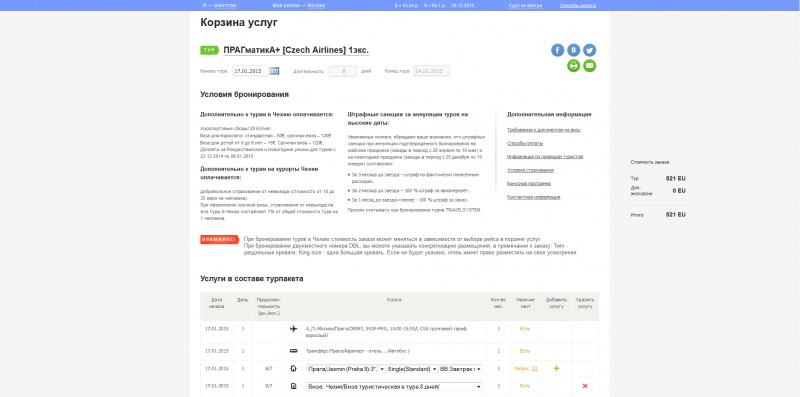Click the bus transfer icon in the table
Screen dimensions: 800x397
click(x=293, y=351)
